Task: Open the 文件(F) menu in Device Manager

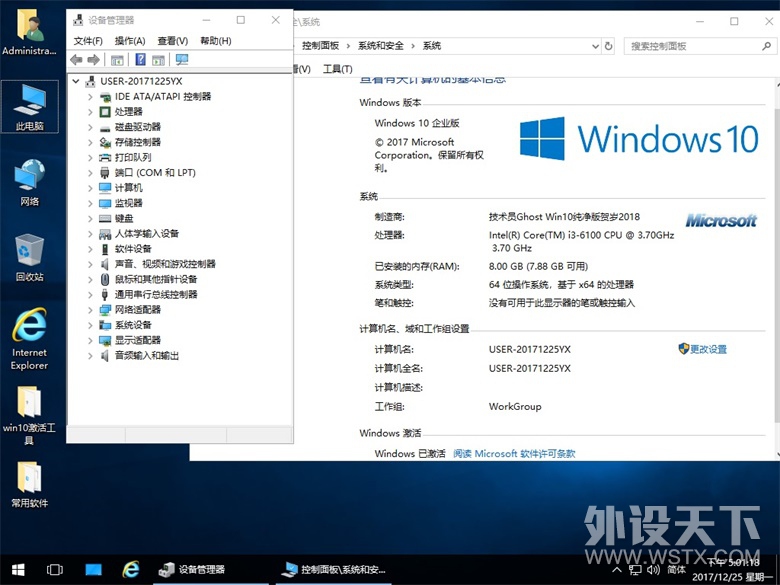Action: [88, 41]
